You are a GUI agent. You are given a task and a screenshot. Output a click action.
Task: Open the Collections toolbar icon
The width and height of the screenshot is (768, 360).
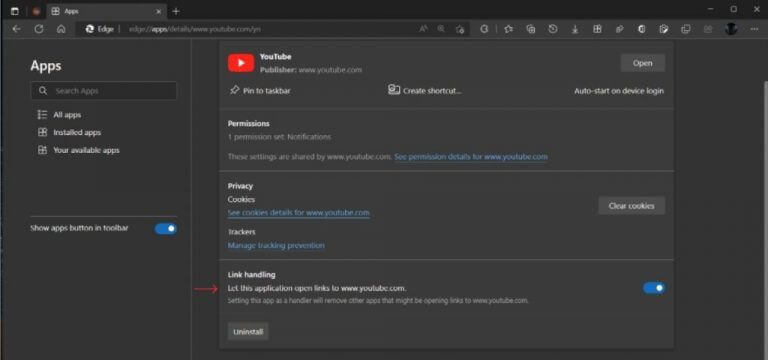530,29
